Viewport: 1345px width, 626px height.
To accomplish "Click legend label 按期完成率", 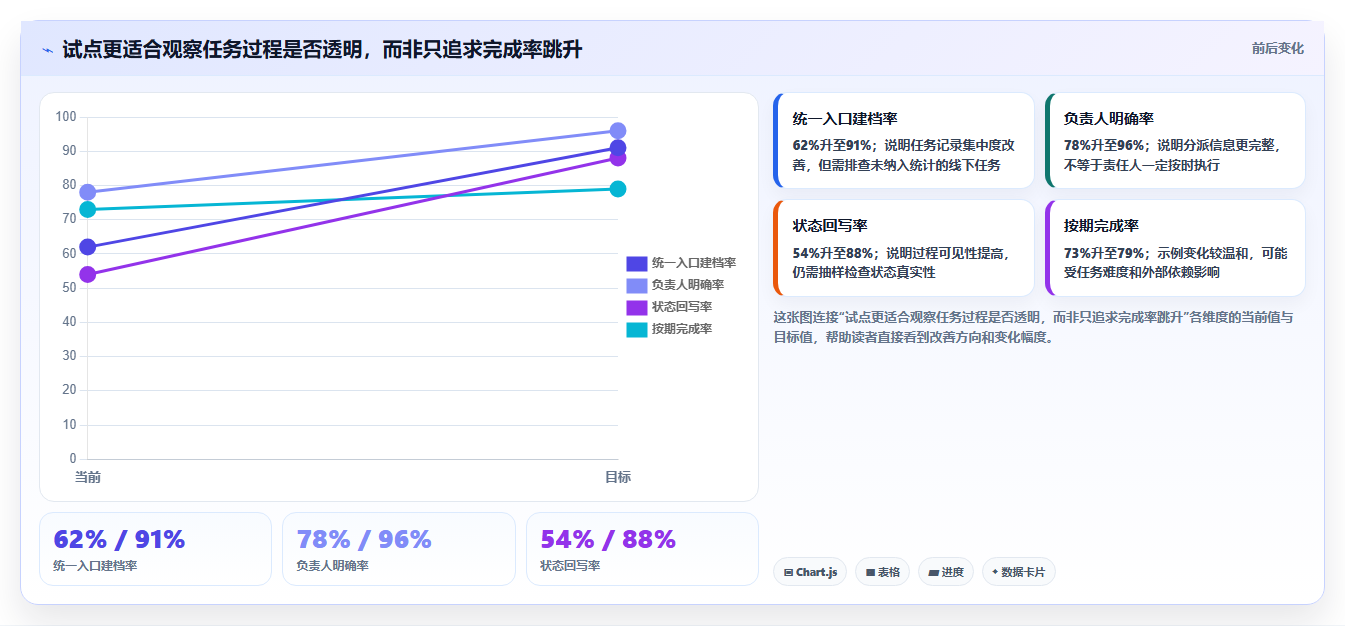I will (682, 329).
